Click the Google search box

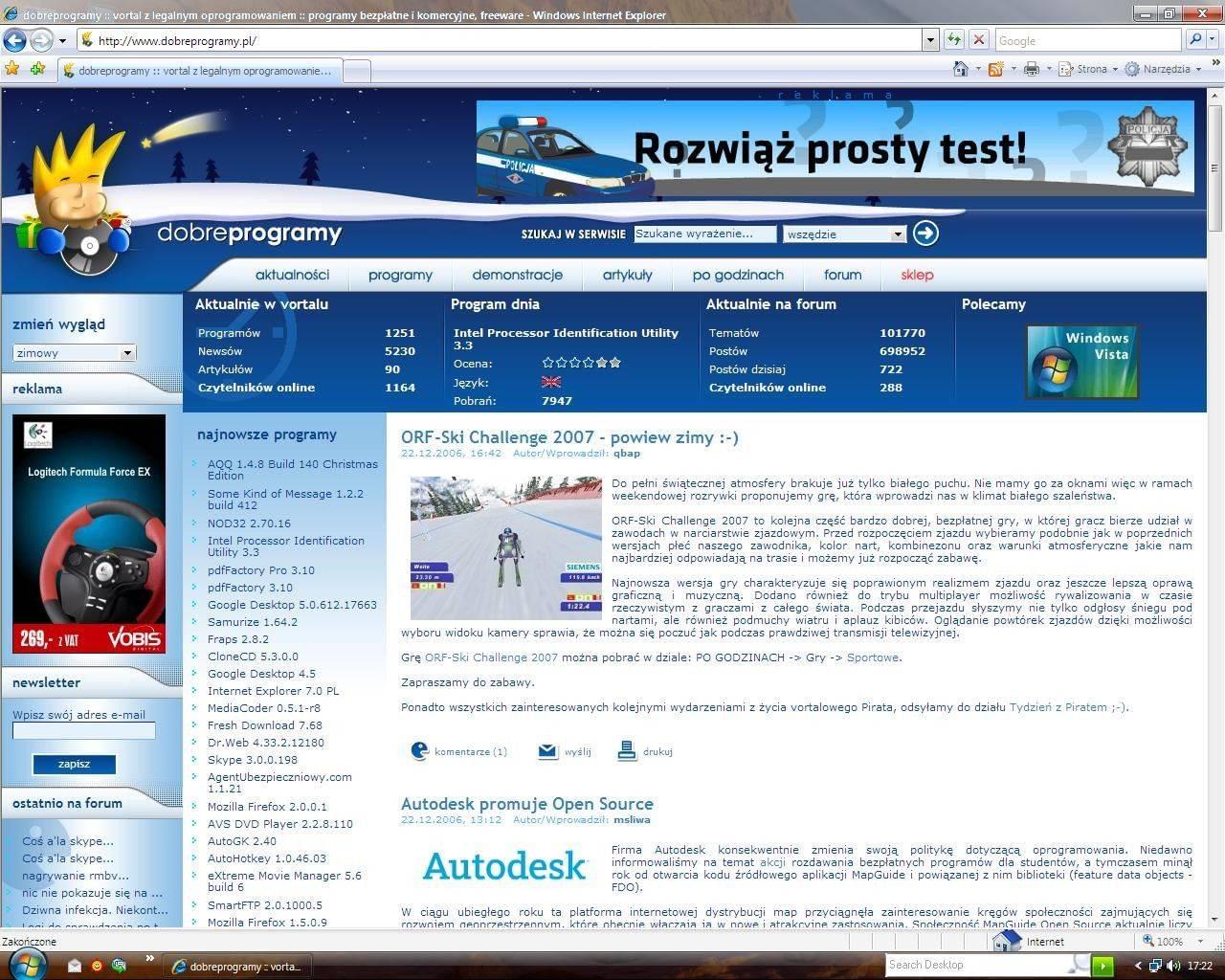(1087, 40)
